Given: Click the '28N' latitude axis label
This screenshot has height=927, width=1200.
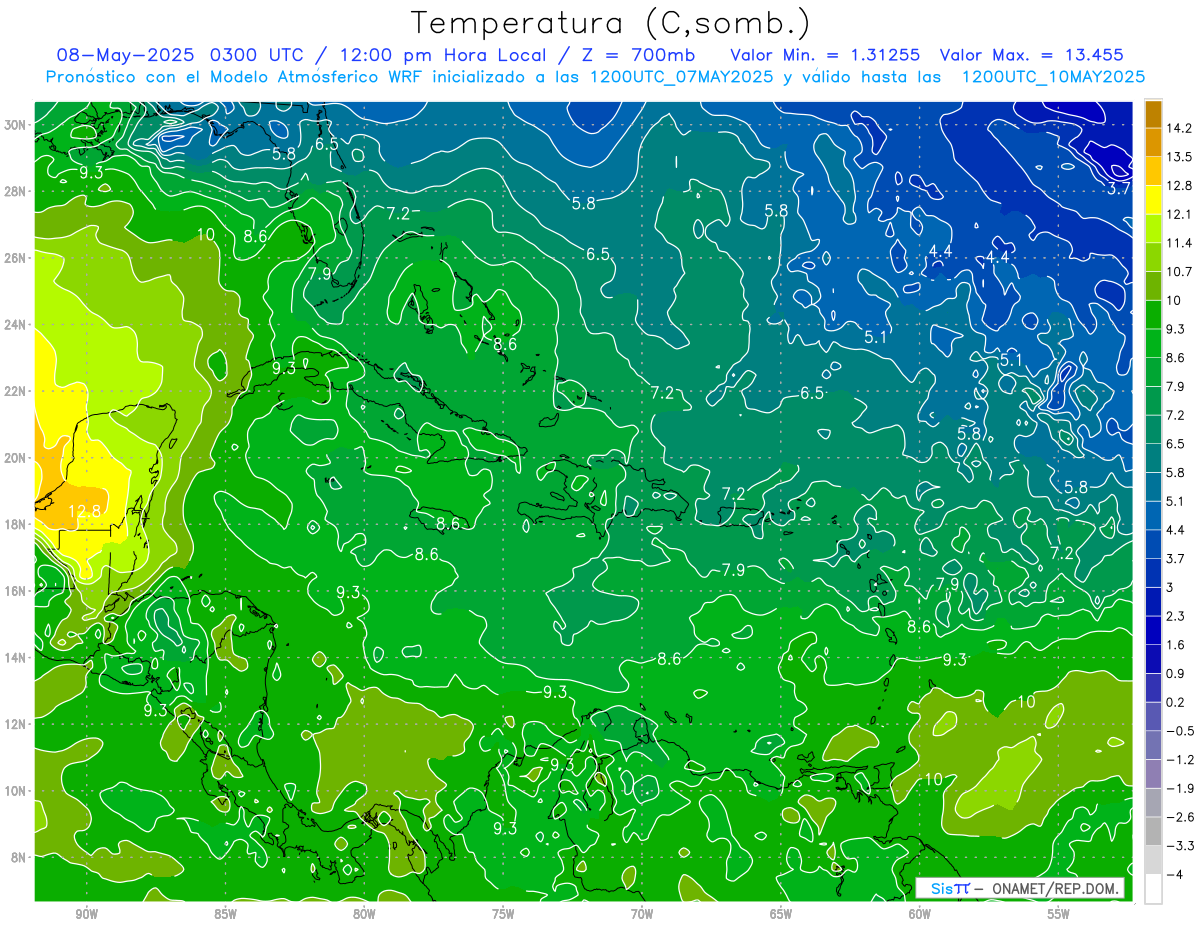Looking at the screenshot, I should coord(16,191).
